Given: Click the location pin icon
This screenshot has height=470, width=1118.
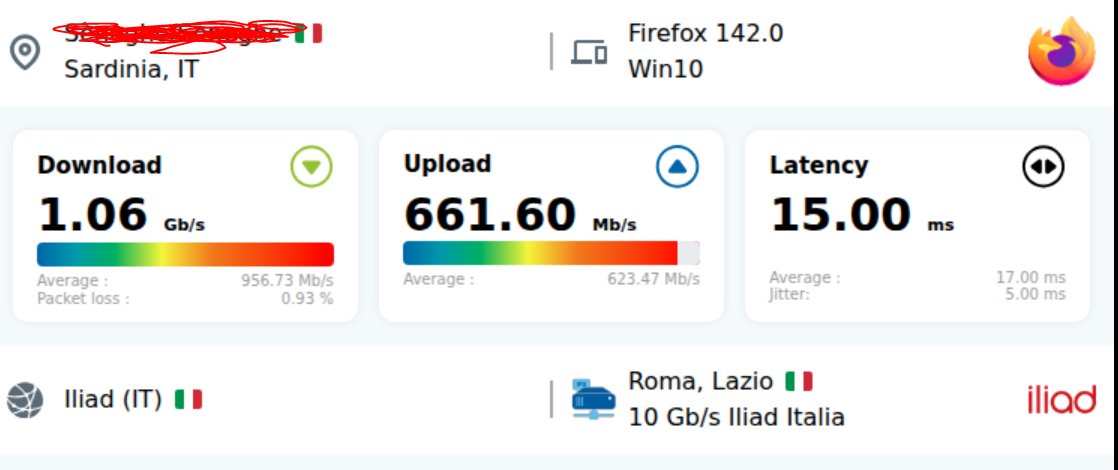Looking at the screenshot, I should click(25, 52).
